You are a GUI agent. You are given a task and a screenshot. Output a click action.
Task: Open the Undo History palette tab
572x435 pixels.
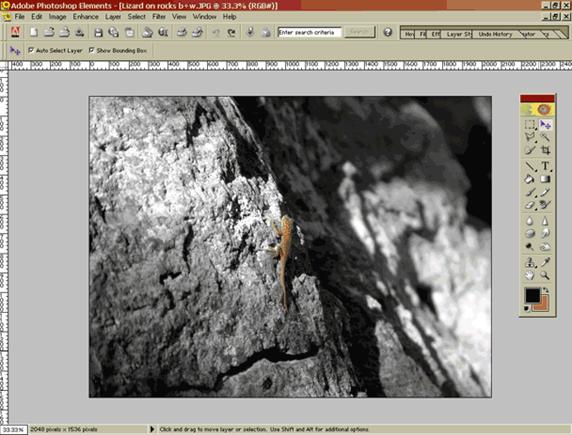tap(495, 34)
